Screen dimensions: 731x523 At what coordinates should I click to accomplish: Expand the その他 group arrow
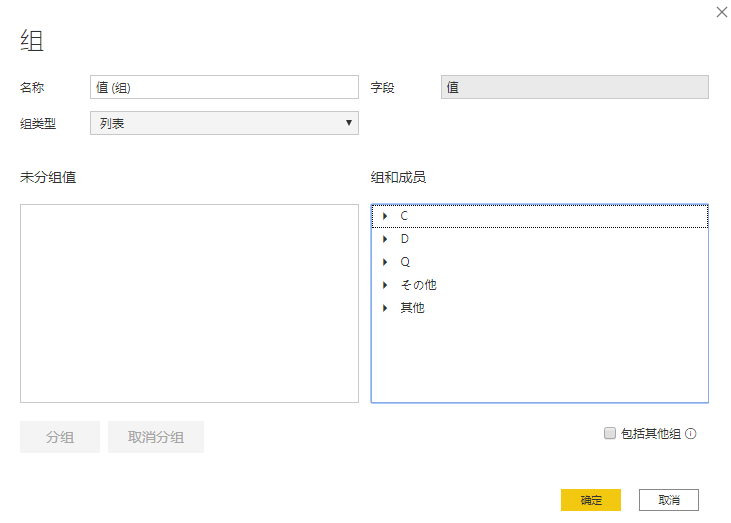[385, 285]
